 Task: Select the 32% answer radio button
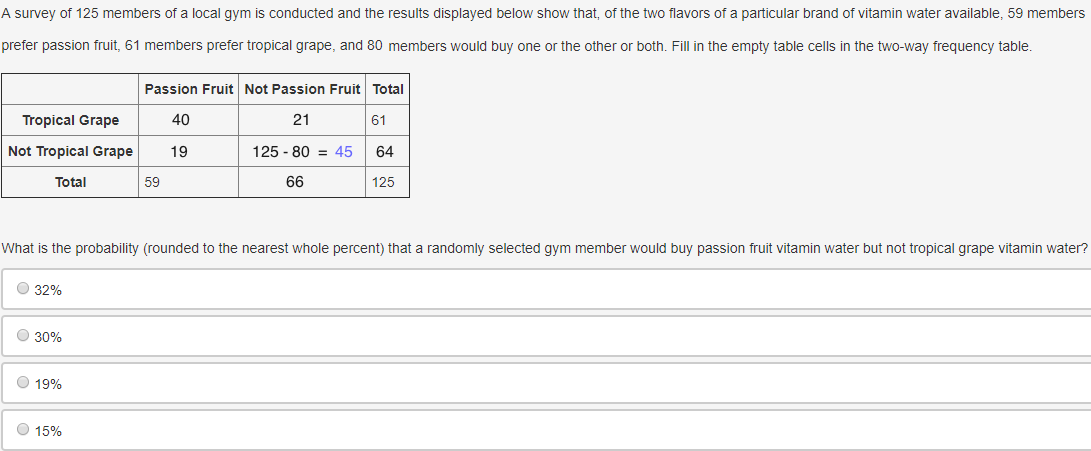tap(23, 290)
